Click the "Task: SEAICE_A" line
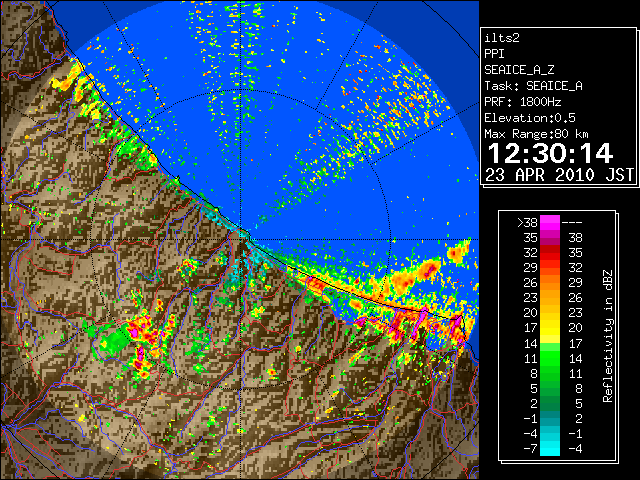Screen dimensions: 640x480 [x=533, y=86]
